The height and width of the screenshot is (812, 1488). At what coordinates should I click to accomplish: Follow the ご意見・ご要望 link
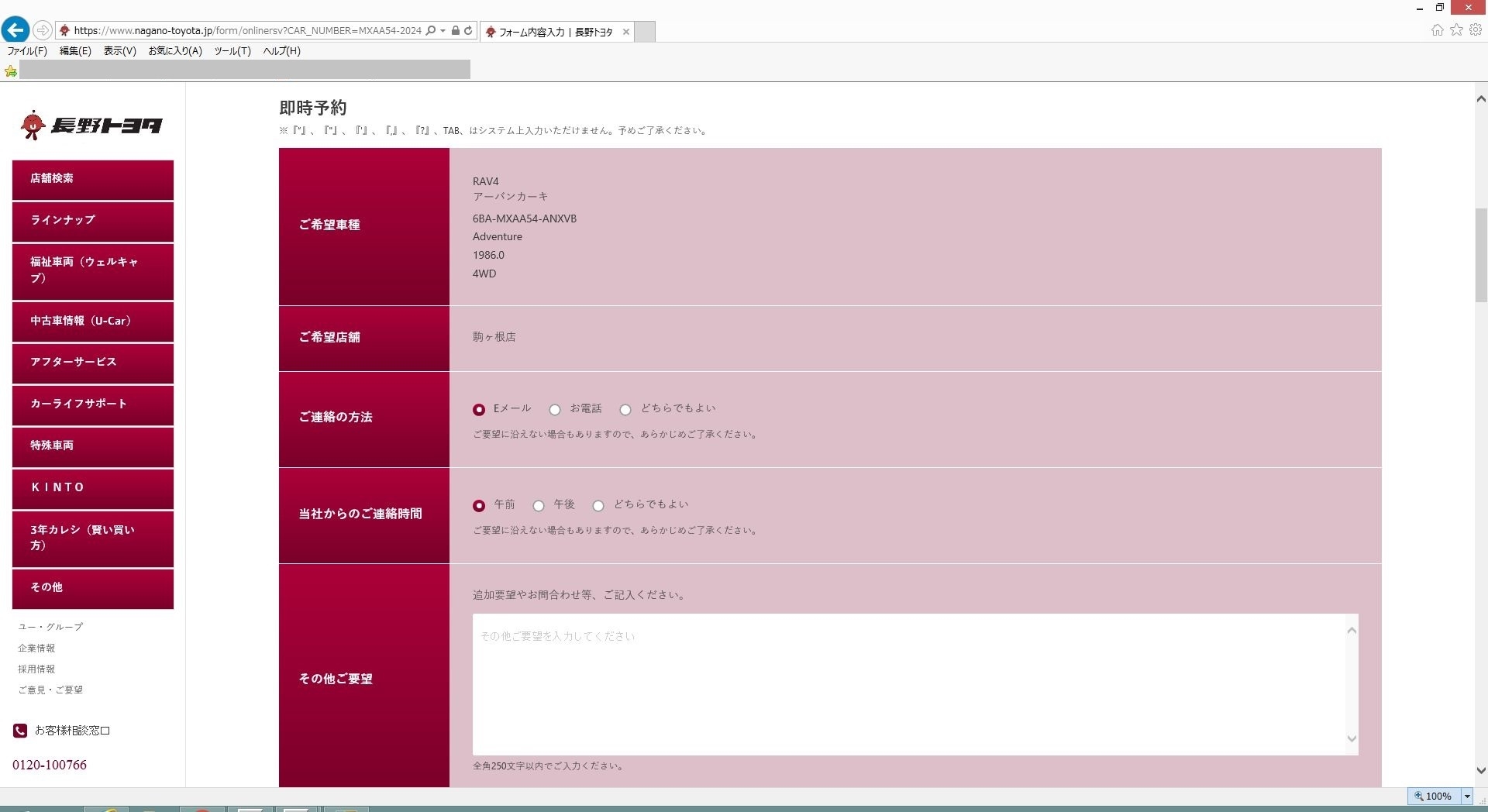50,690
